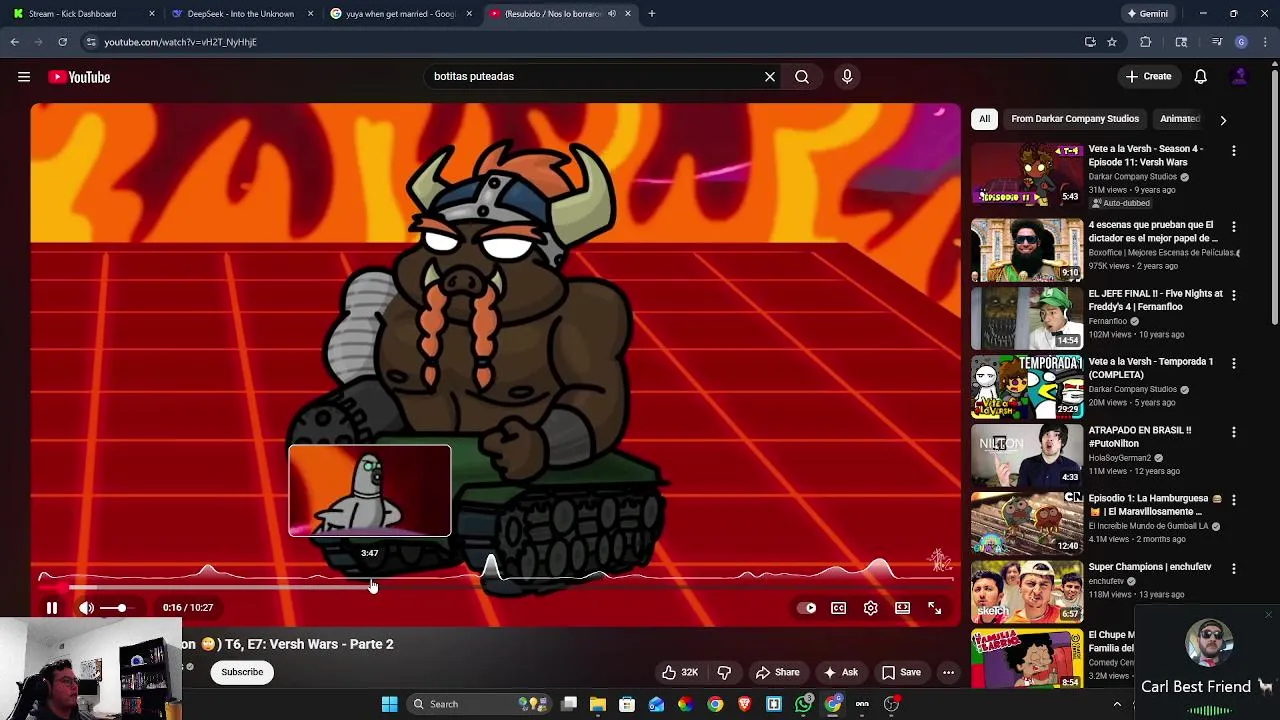
Task: Open Gemini in Chrome
Action: [1146, 14]
